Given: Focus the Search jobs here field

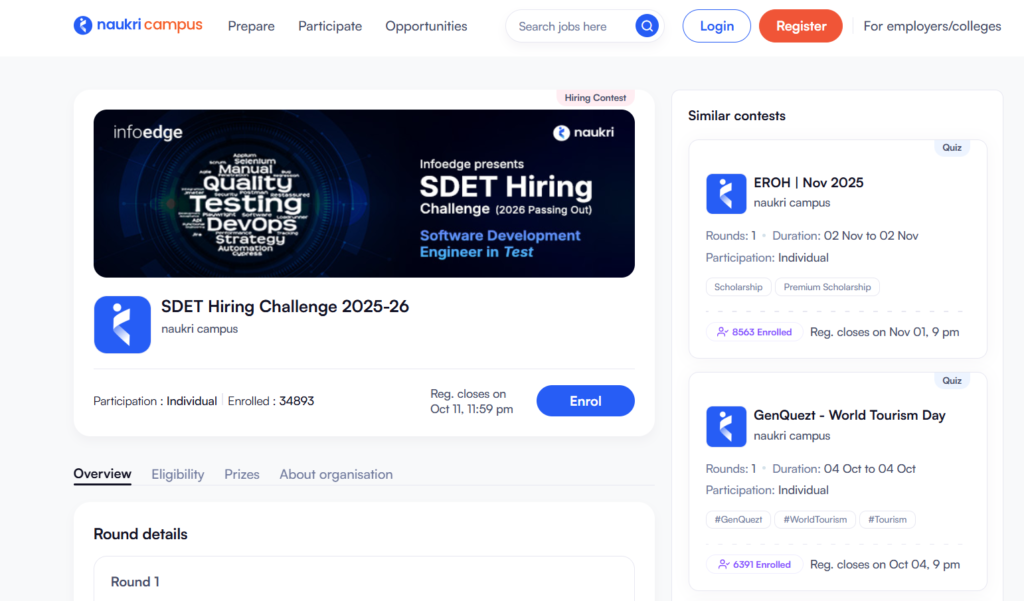Looking at the screenshot, I should pyautogui.click(x=570, y=26).
